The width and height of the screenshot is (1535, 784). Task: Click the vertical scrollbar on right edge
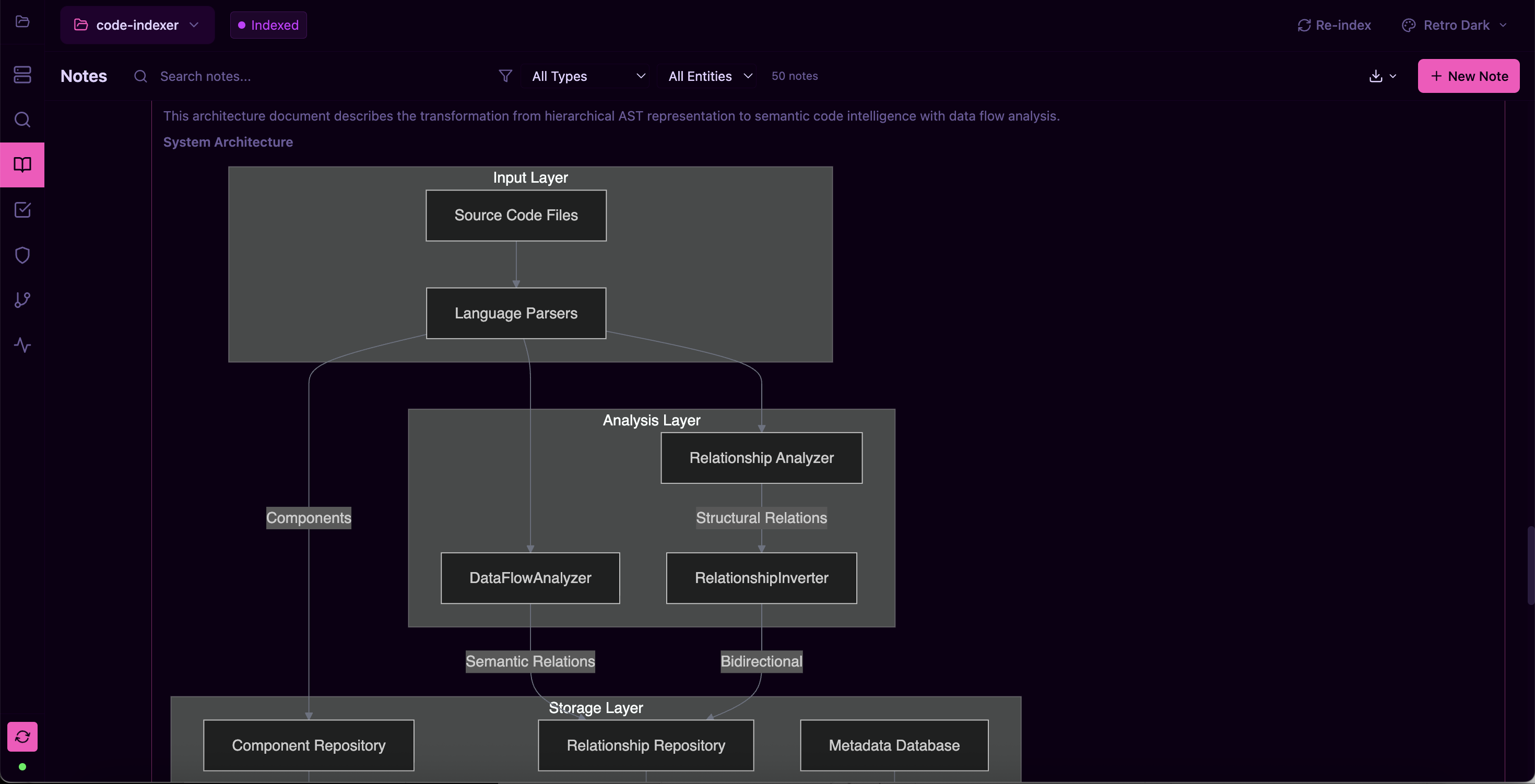[1530, 565]
